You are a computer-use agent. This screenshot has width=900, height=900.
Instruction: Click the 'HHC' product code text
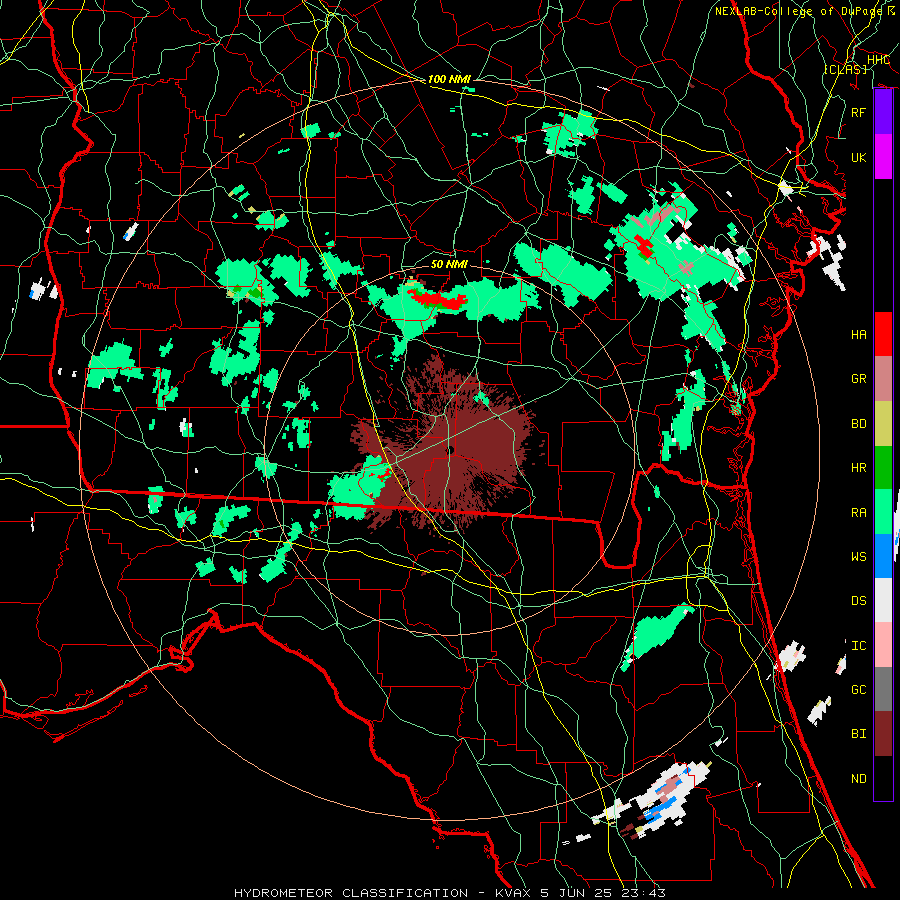(878, 60)
